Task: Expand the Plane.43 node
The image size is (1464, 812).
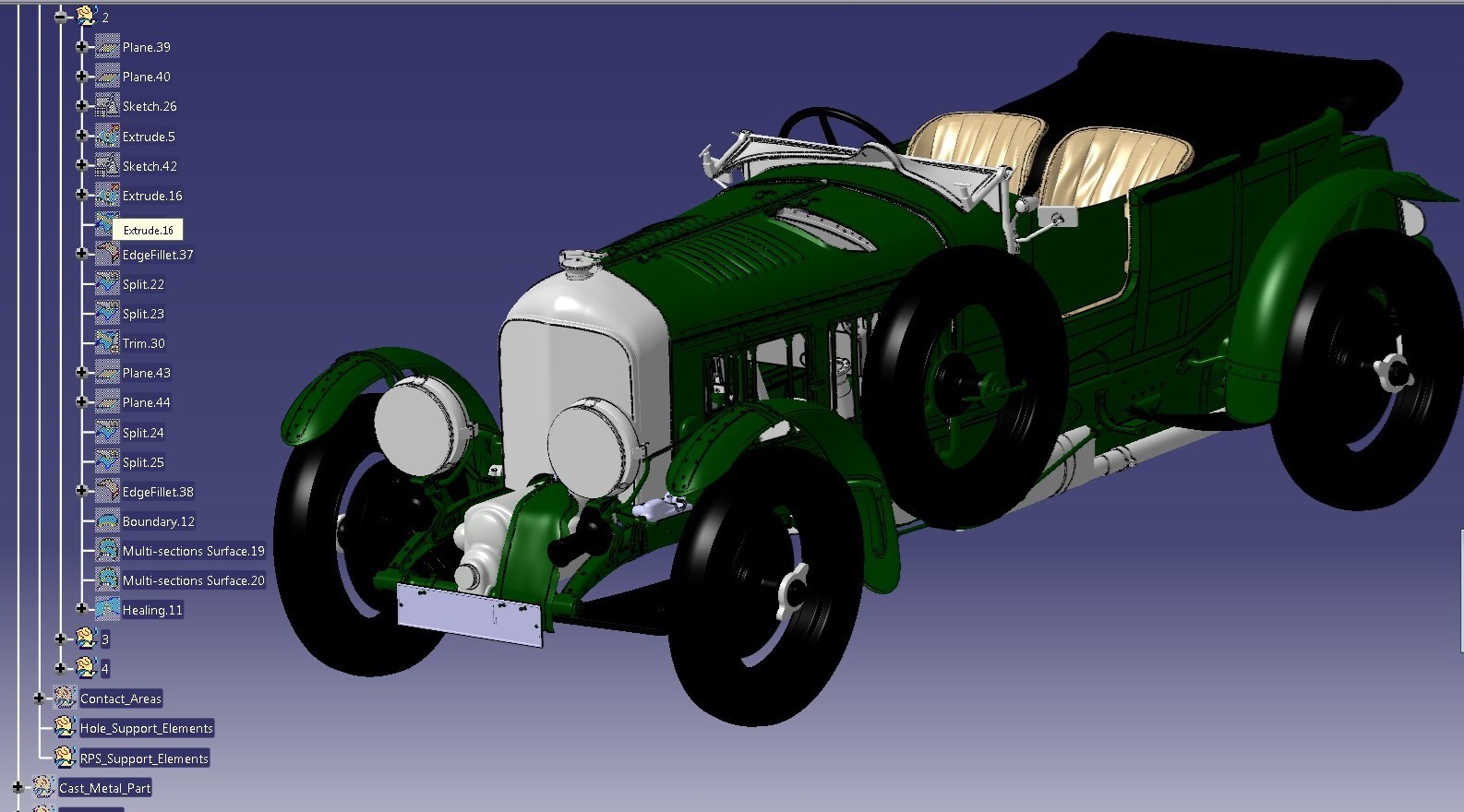Action: [x=81, y=372]
